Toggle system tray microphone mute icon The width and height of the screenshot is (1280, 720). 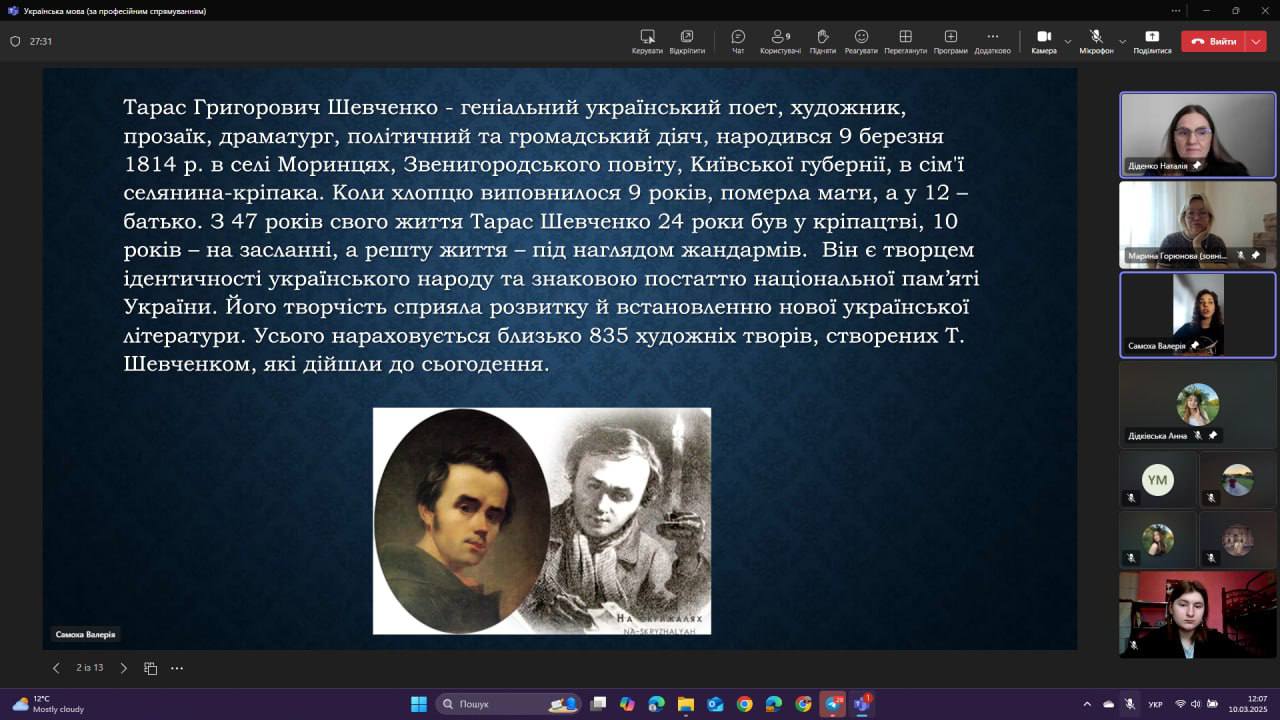tap(1129, 704)
